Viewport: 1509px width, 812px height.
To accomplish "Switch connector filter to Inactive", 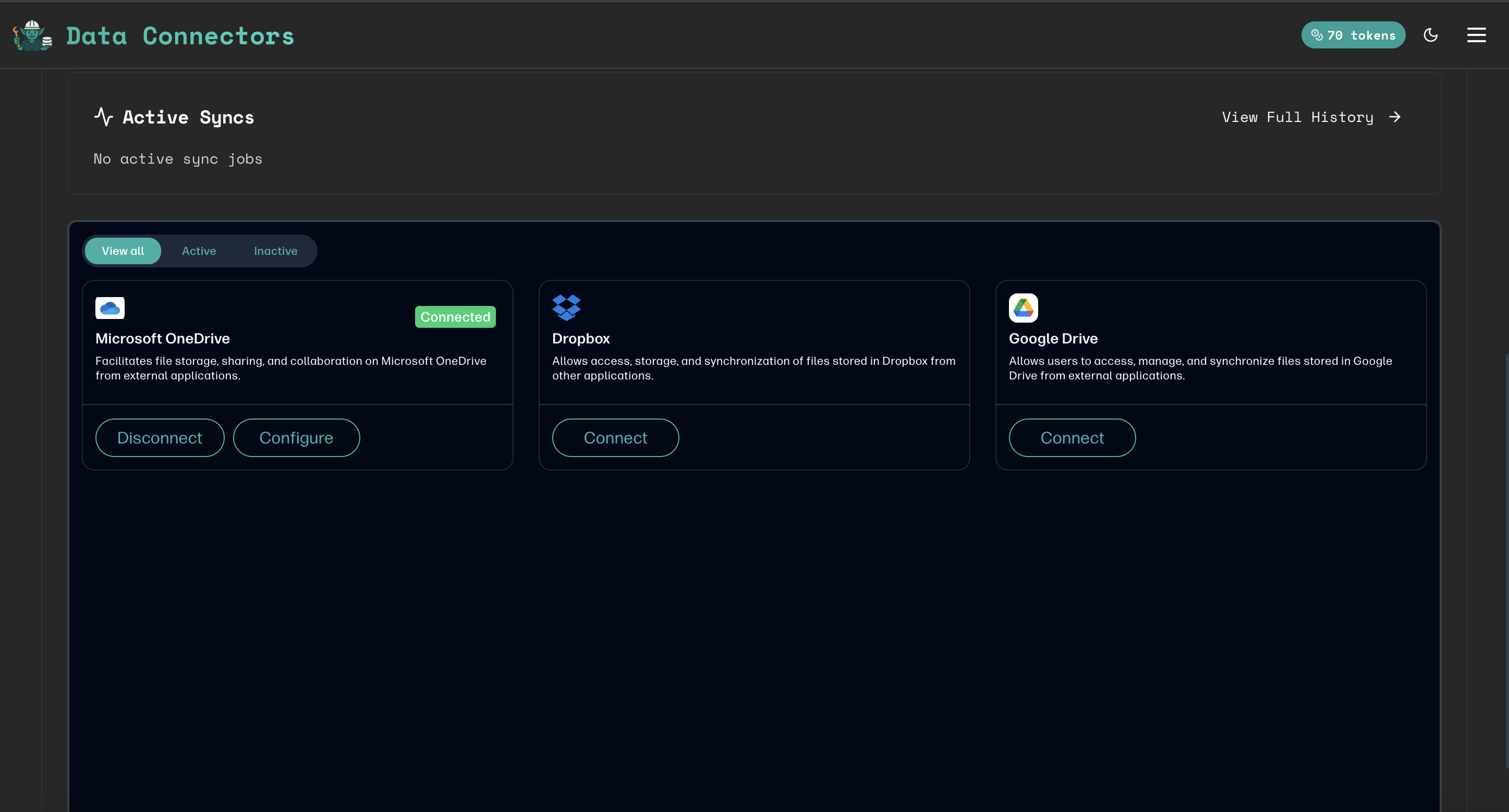I will 275,251.
